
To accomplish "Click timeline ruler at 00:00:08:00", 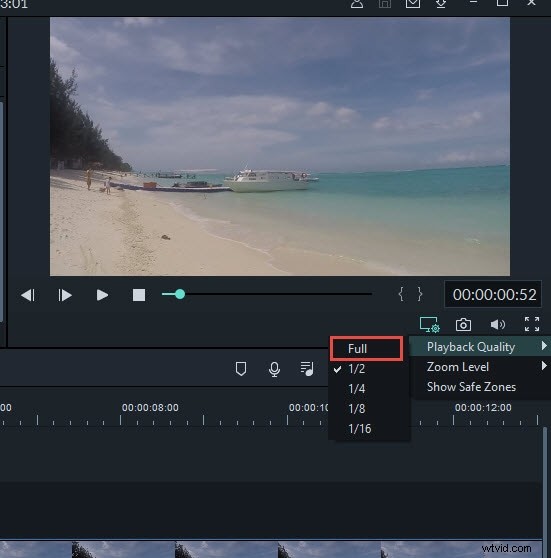I will coord(150,407).
